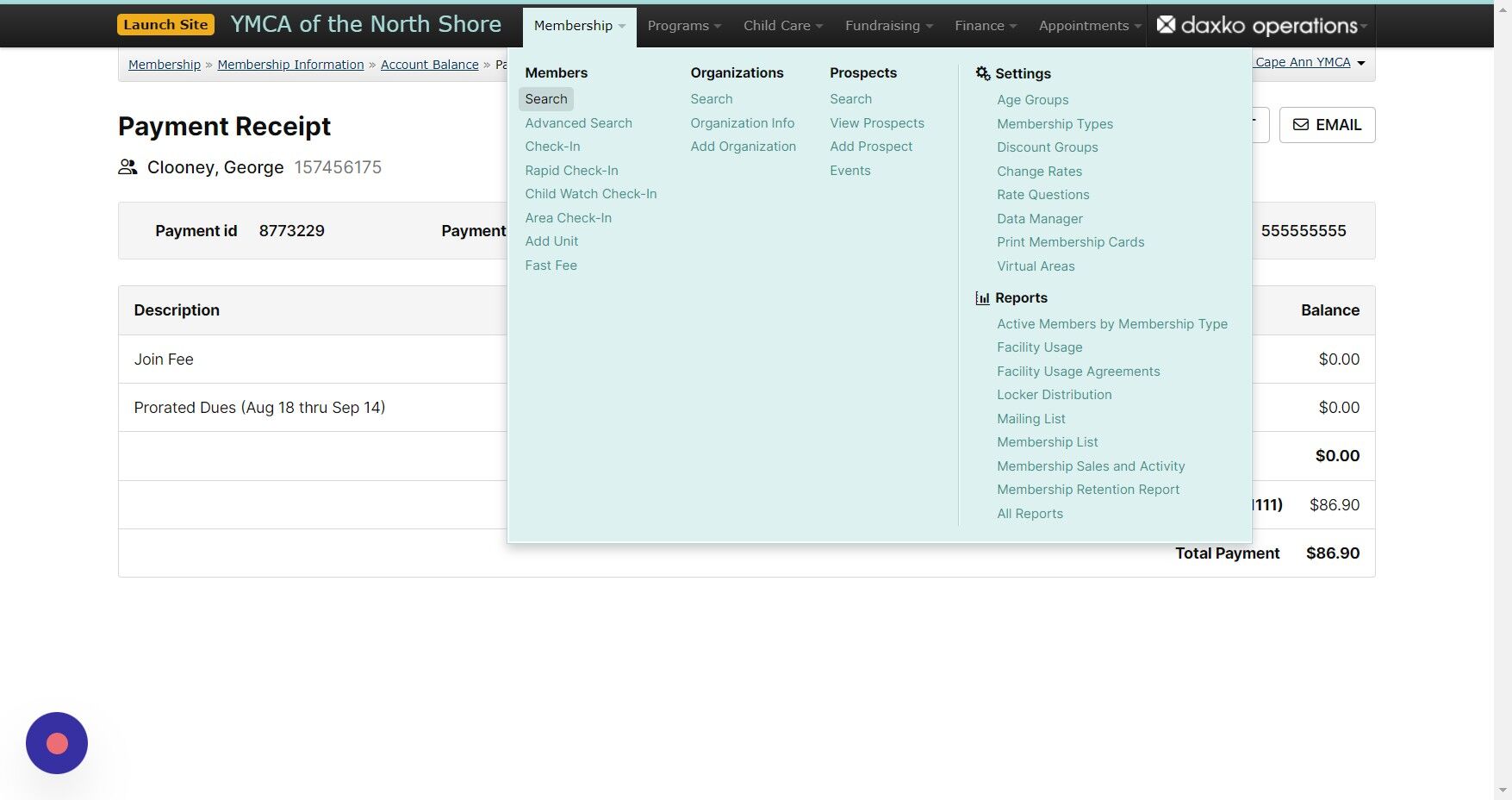The height and width of the screenshot is (800, 1512).
Task: Choose Advanced Search in Members
Action: point(579,123)
